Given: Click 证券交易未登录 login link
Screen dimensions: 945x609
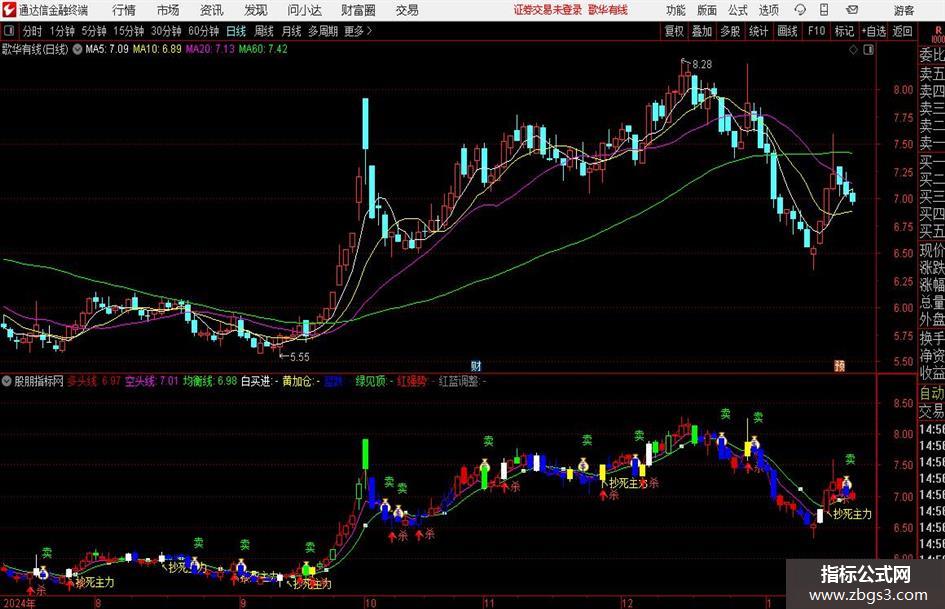Looking at the screenshot, I should [x=548, y=10].
